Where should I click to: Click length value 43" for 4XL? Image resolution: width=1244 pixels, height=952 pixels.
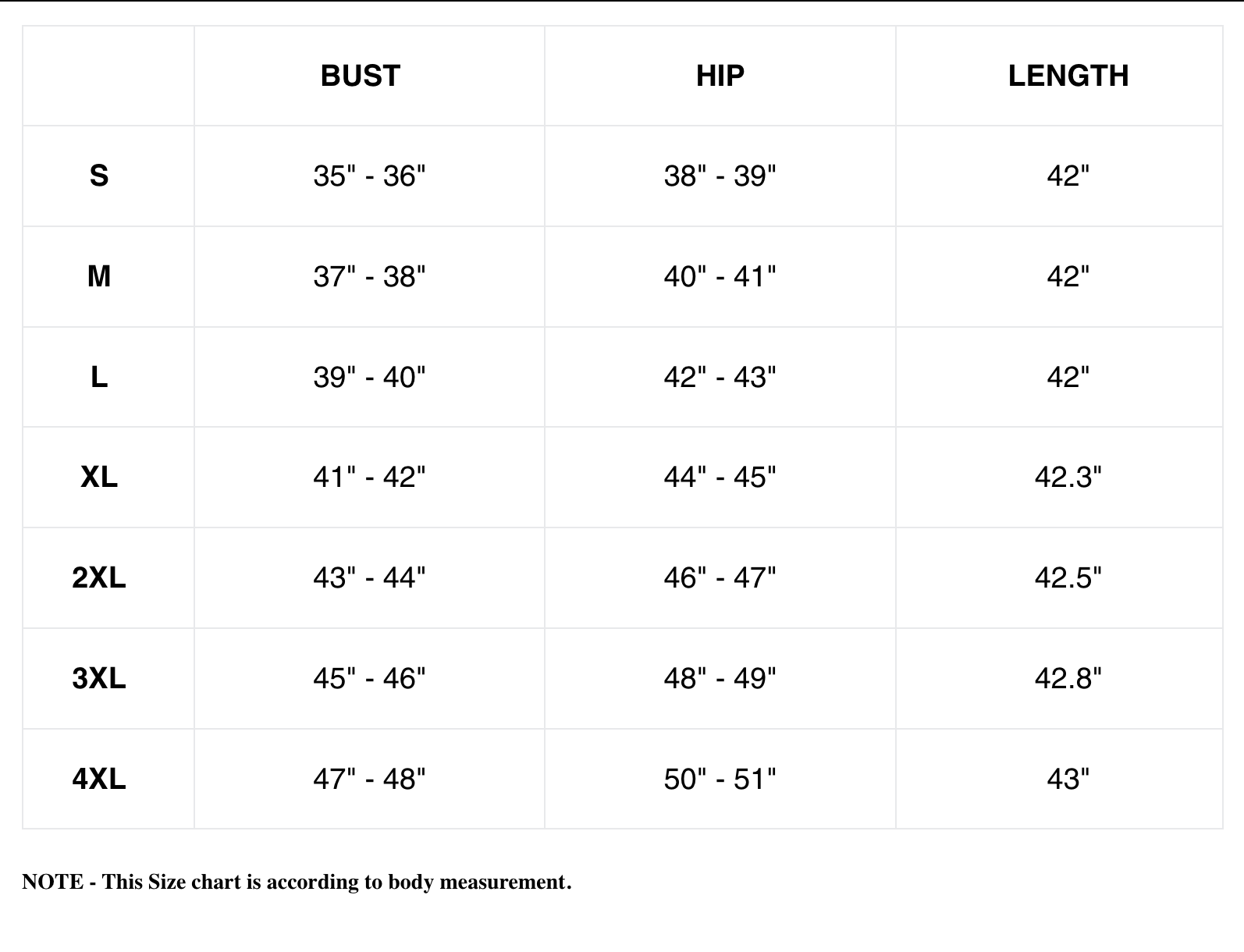coord(1068,779)
